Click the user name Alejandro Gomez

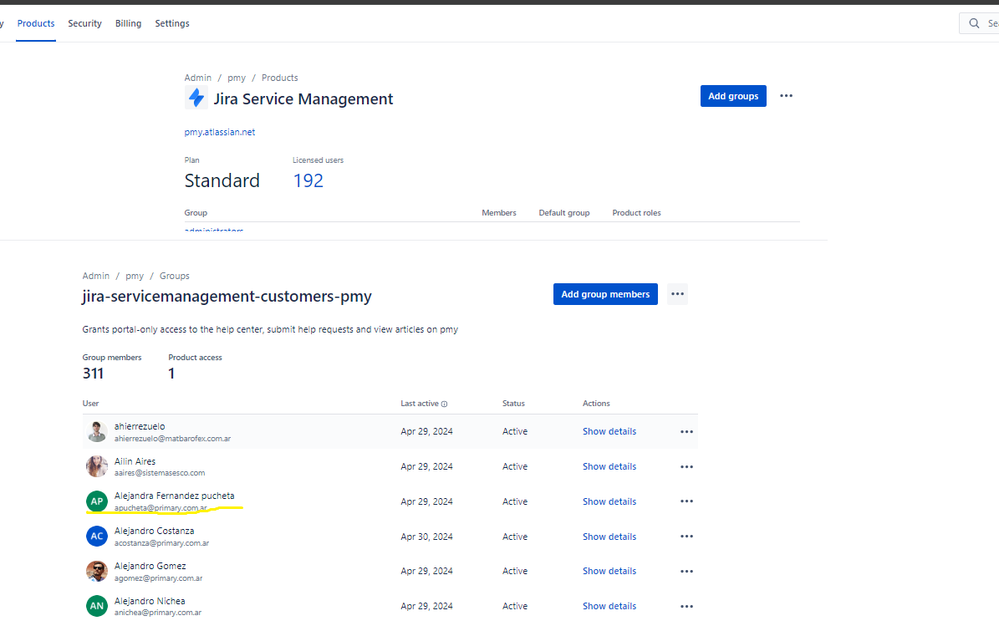[x=150, y=566]
